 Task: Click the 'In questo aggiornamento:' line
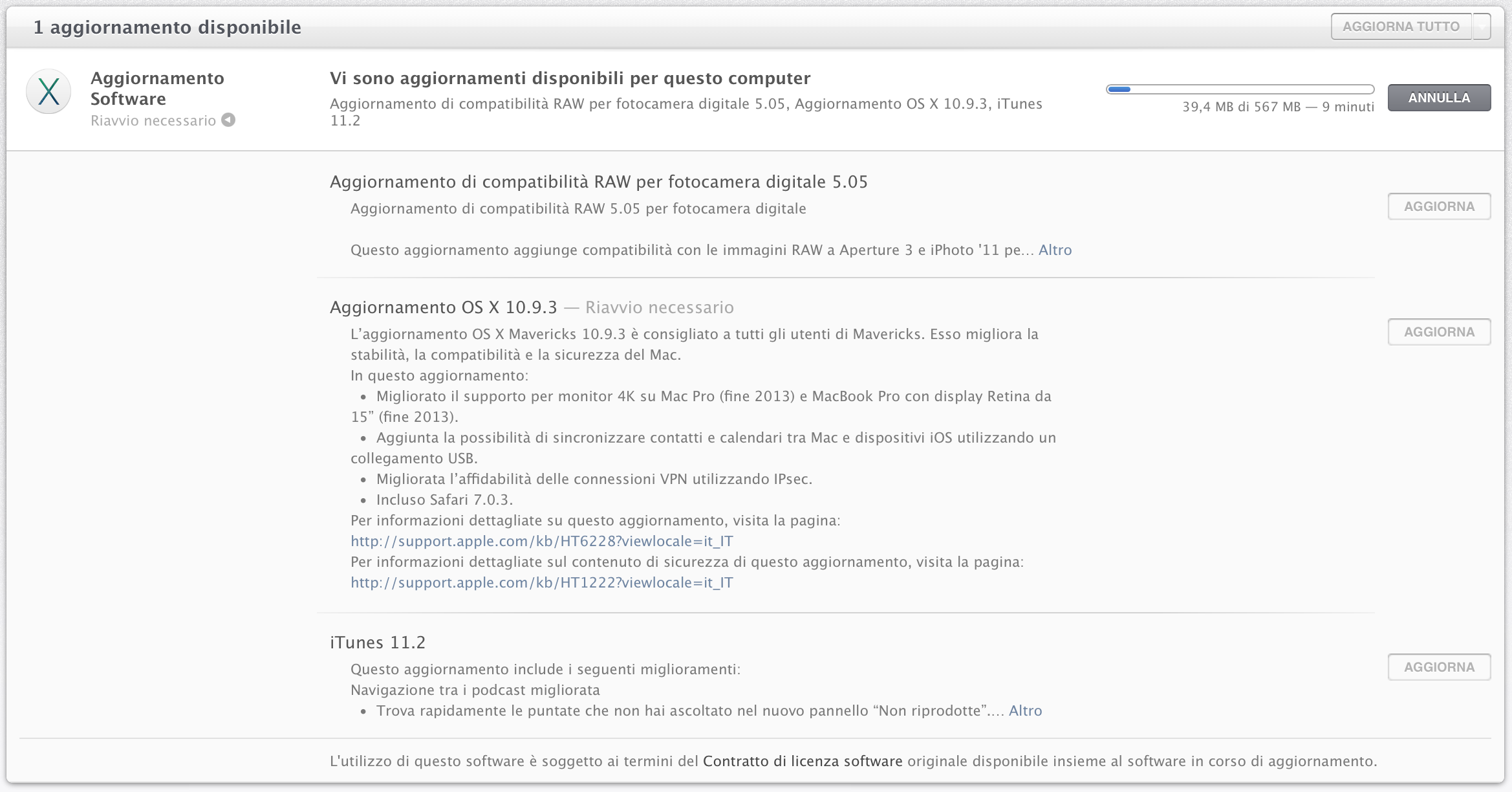coord(440,375)
